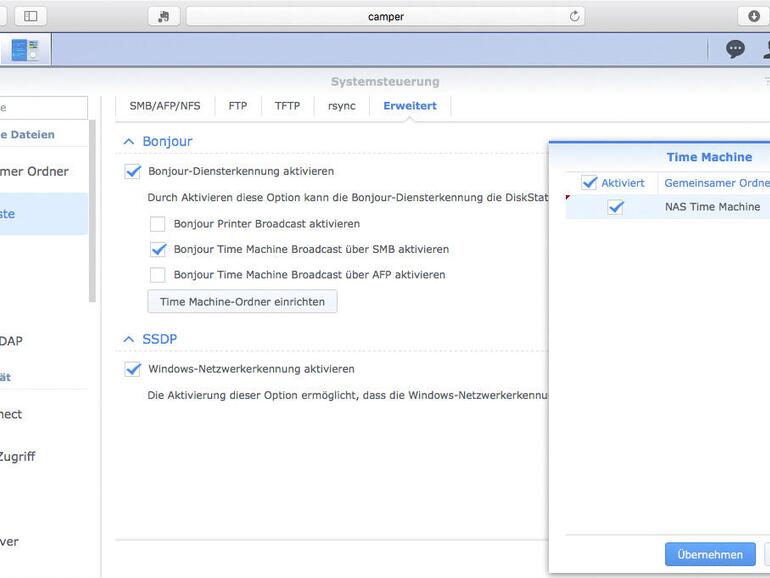The height and width of the screenshot is (578, 770).
Task: Enable Time Machine Broadcast über AFP
Action: [158, 275]
